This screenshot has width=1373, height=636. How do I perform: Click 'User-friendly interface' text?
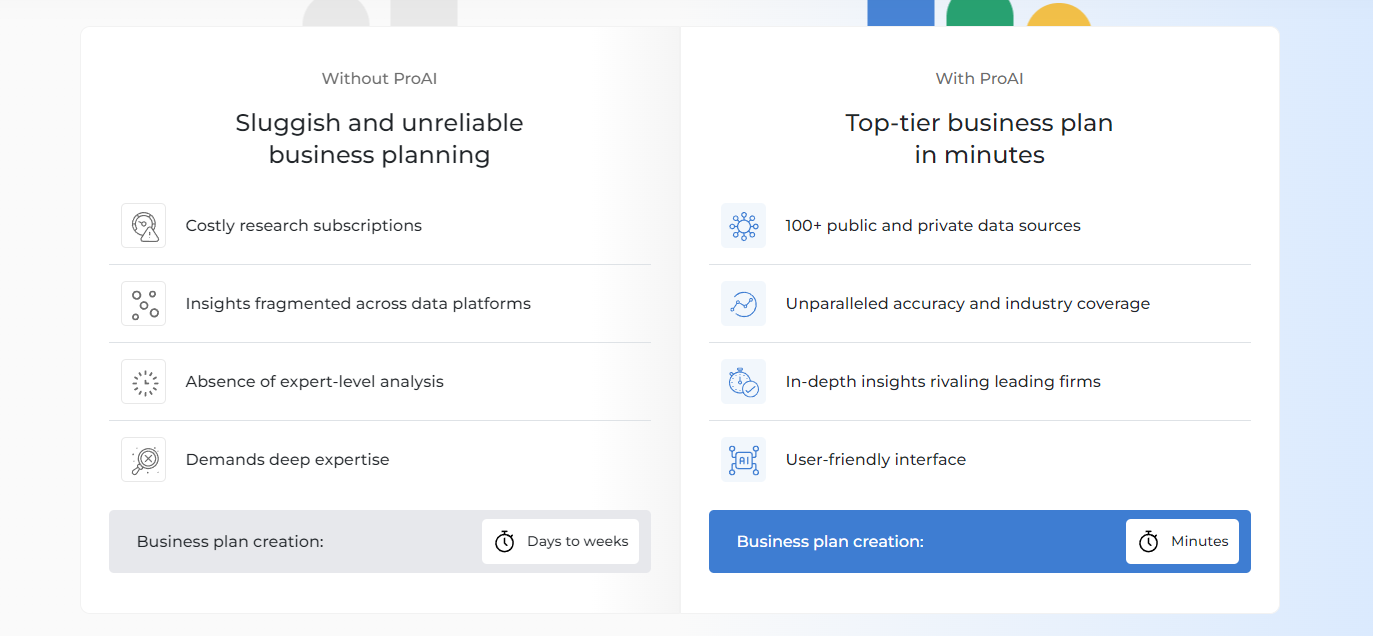pos(876,460)
